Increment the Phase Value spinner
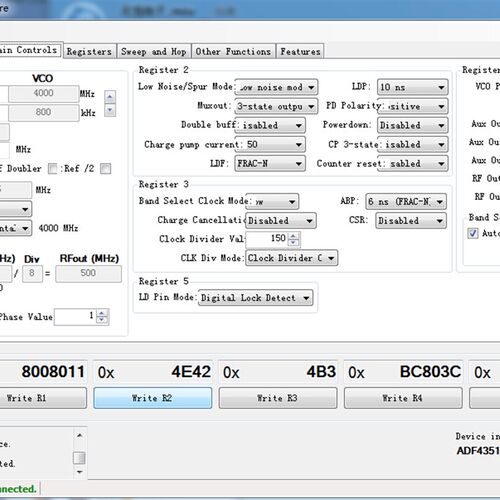The image size is (500, 500). tap(102, 313)
